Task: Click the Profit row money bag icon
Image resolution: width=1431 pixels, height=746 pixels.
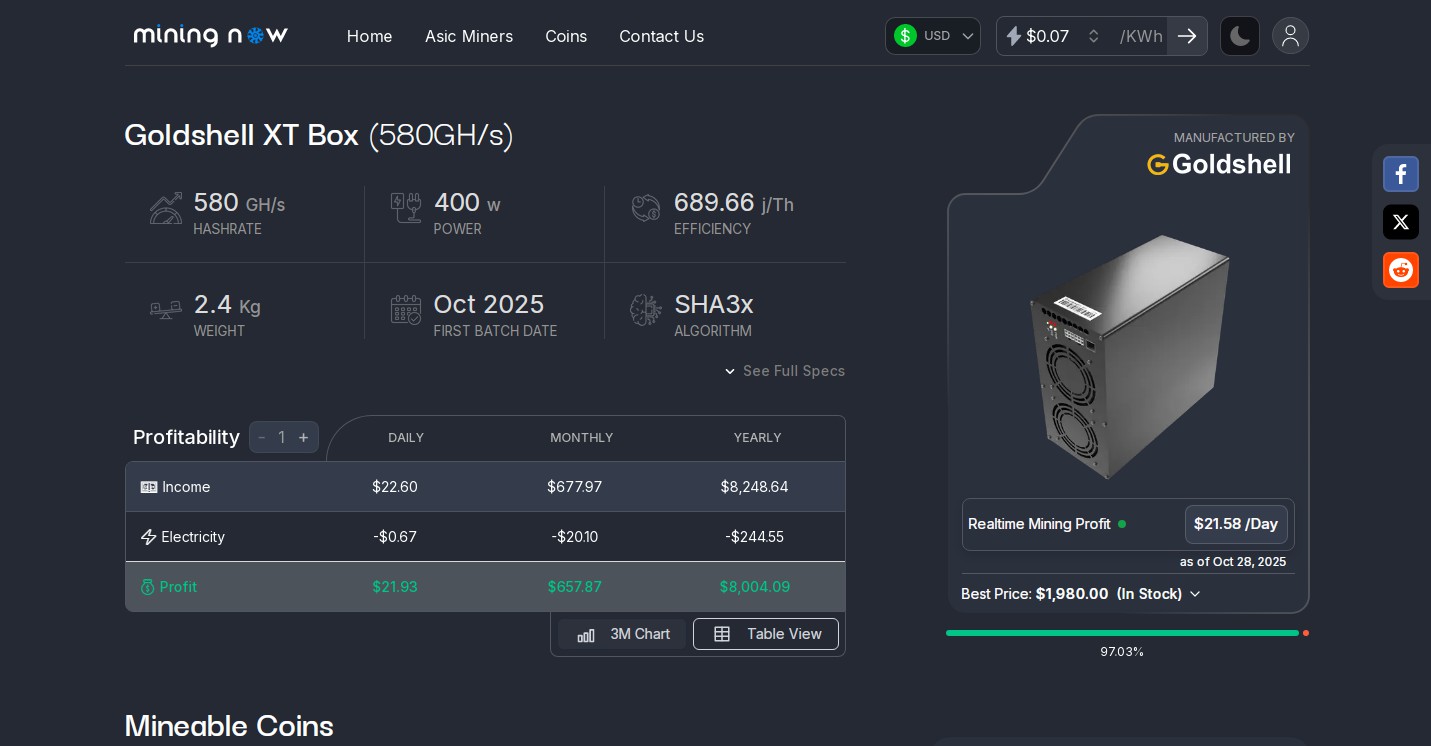Action: click(148, 587)
